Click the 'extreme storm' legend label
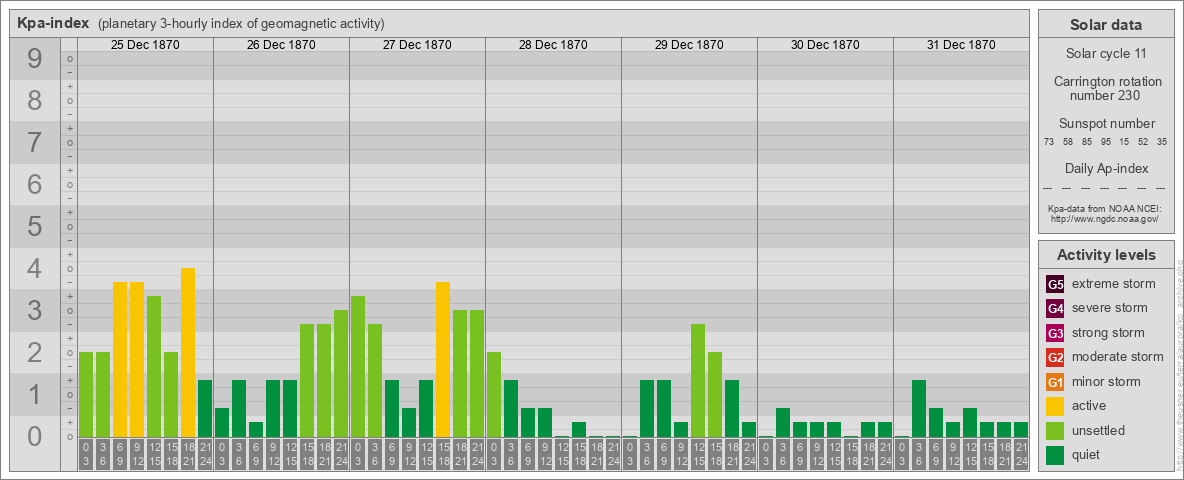The image size is (1184, 480). [x=1114, y=284]
